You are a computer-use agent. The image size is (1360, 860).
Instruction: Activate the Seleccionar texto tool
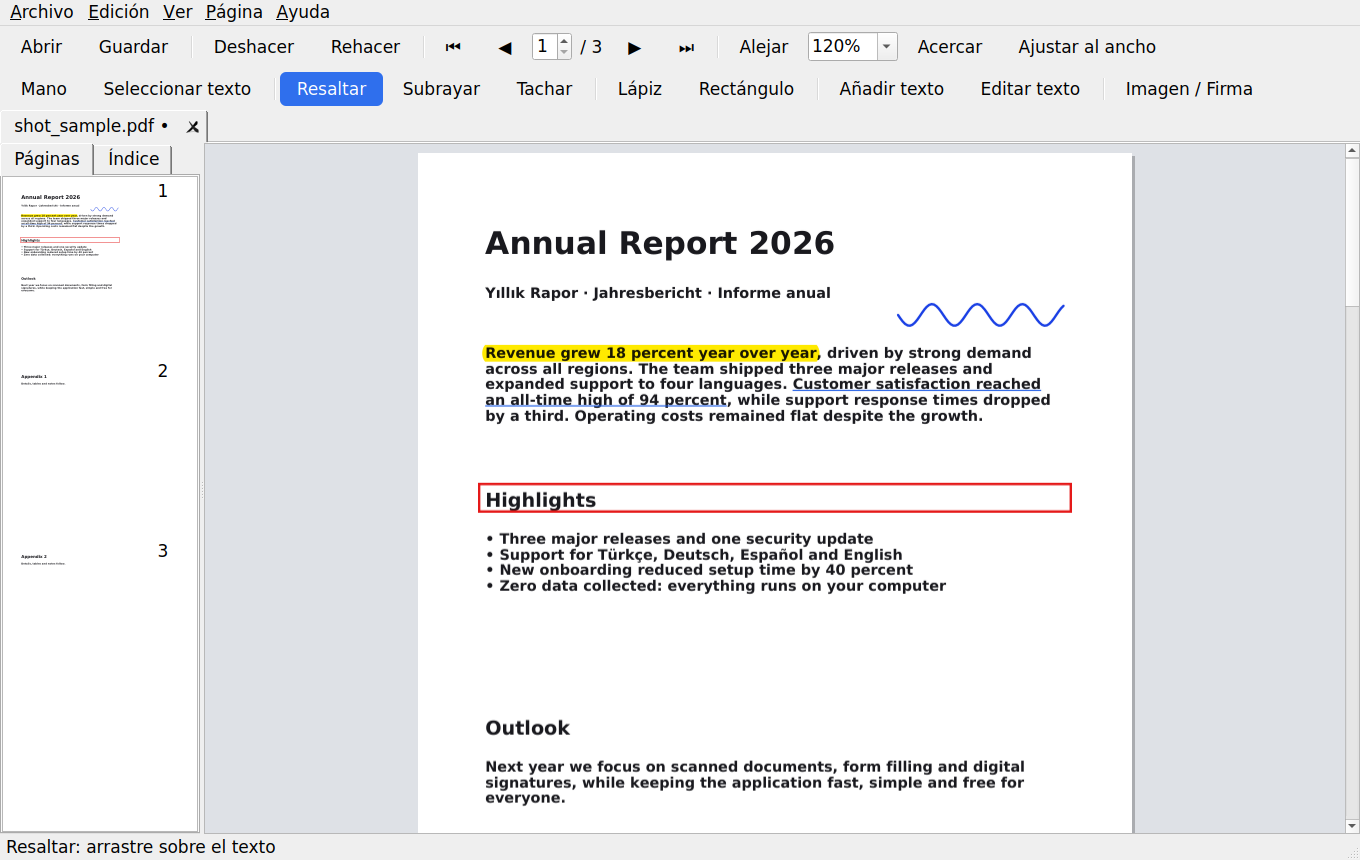(177, 89)
